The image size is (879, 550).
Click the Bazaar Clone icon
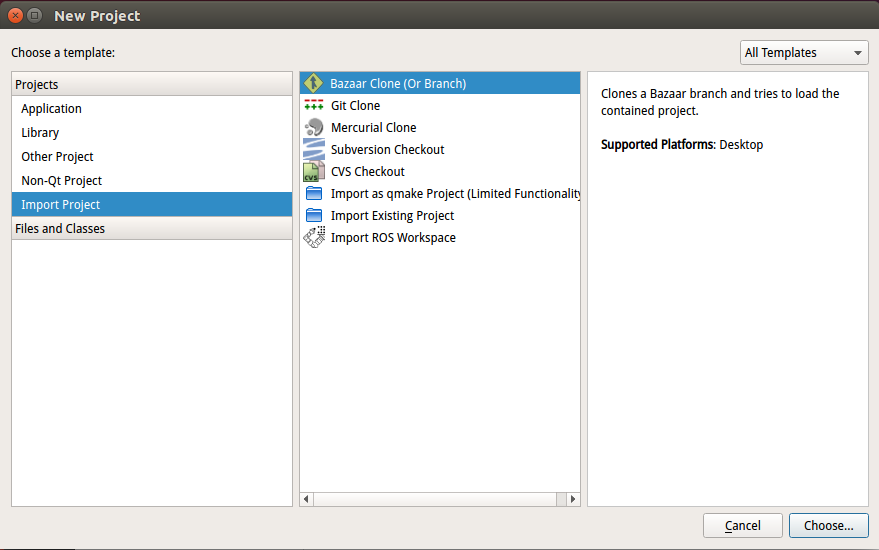click(x=313, y=83)
